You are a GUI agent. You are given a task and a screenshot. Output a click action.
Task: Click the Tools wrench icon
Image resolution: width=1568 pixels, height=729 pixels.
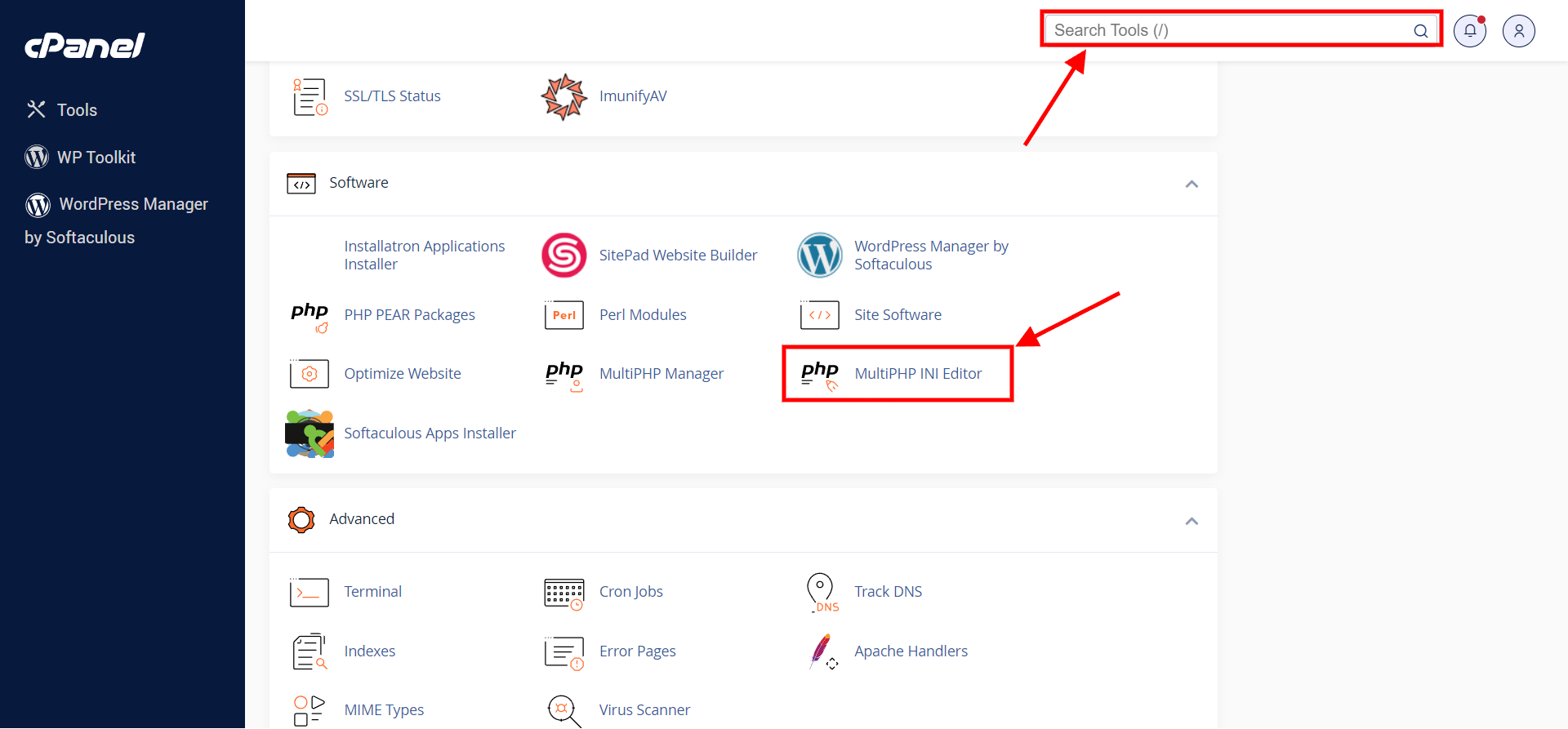point(36,109)
